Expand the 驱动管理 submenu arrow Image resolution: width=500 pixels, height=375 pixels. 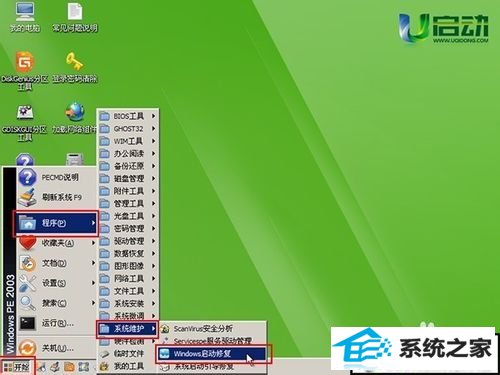tap(154, 241)
